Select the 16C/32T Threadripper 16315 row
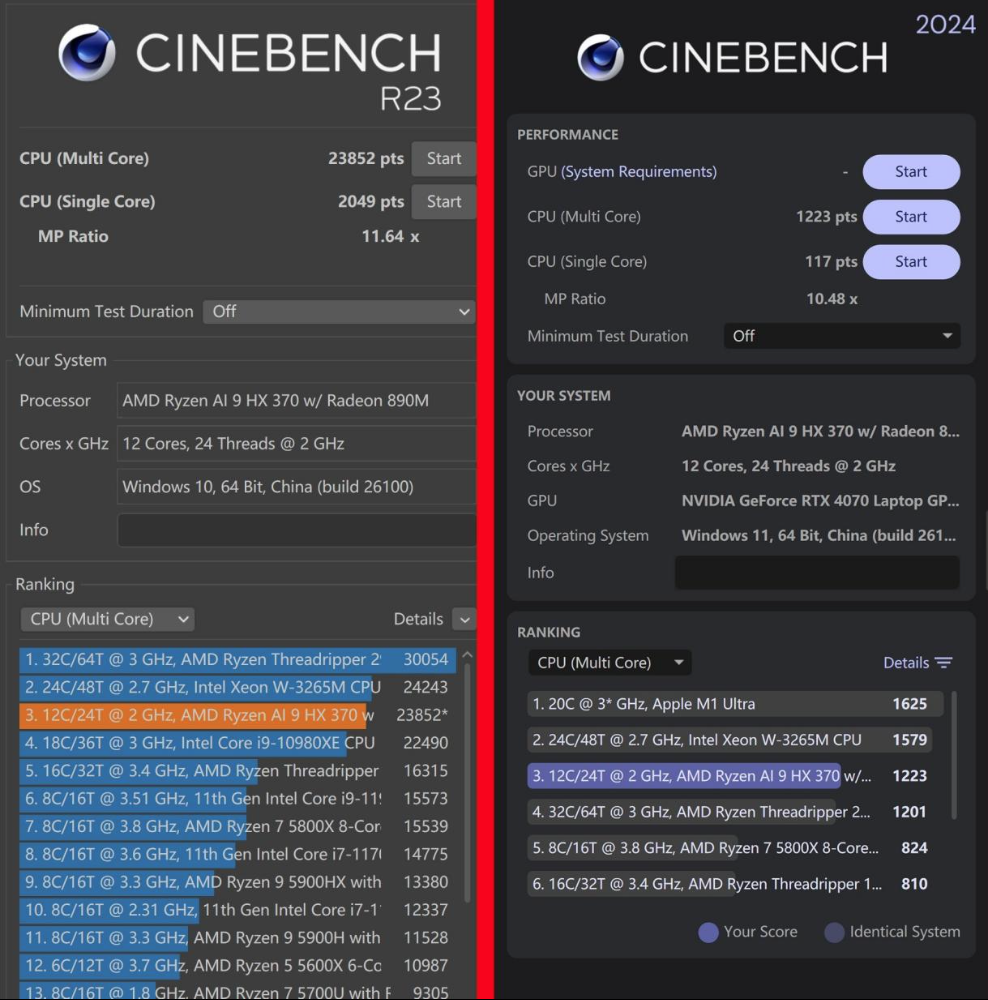The height and width of the screenshot is (1000, 988). (237, 770)
